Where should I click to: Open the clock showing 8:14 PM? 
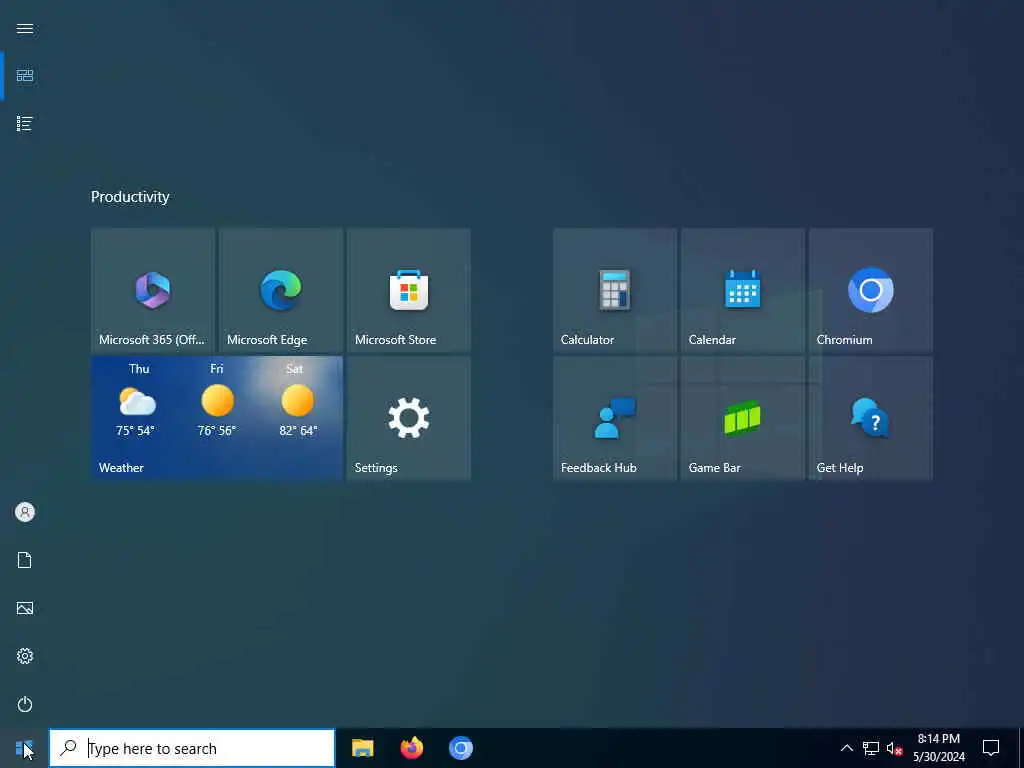(939, 748)
